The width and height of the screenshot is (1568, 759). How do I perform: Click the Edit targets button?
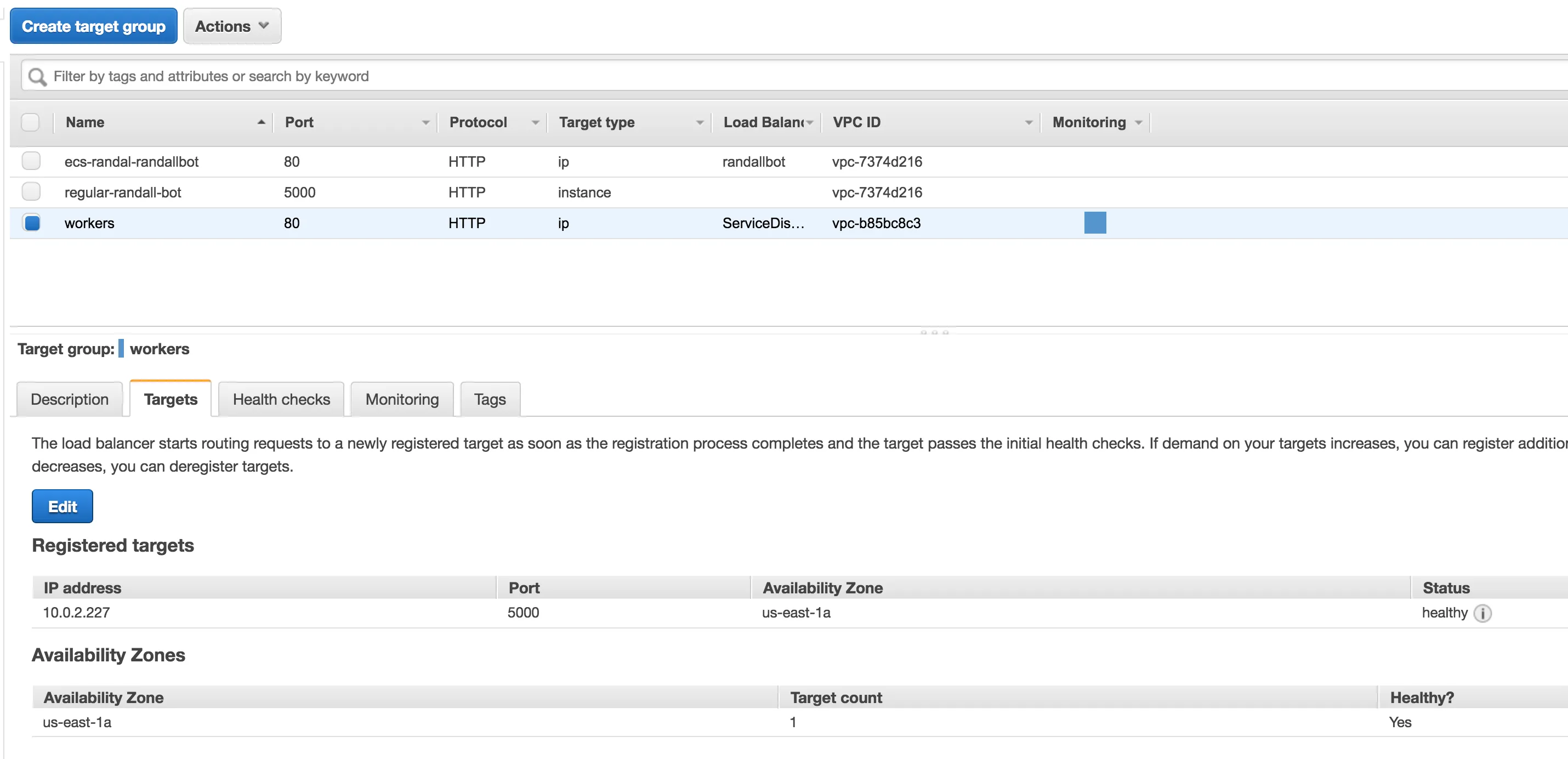62,506
